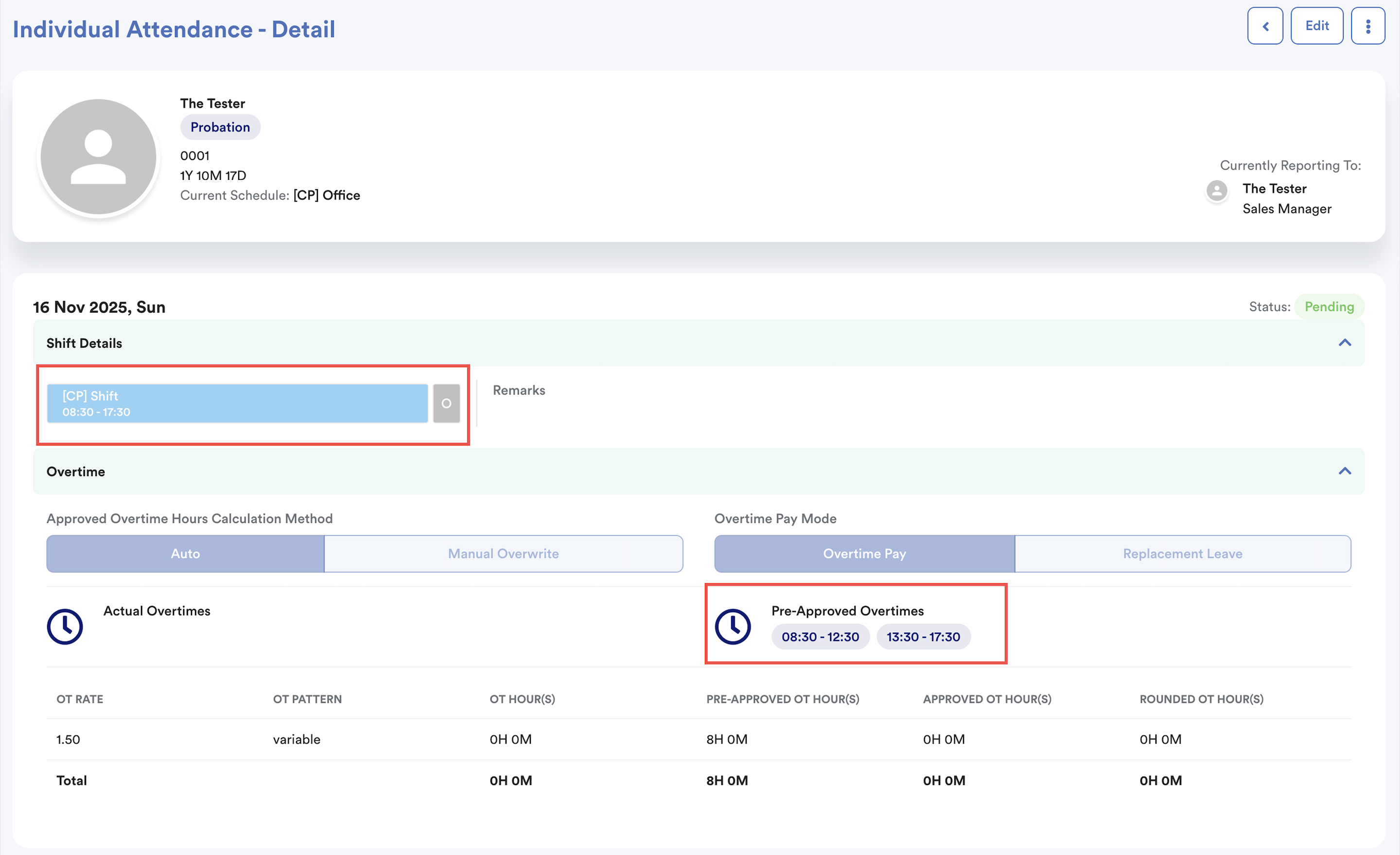The height and width of the screenshot is (855, 1400).
Task: Click the Pre-Approved Overtimes clock icon
Action: tap(733, 626)
